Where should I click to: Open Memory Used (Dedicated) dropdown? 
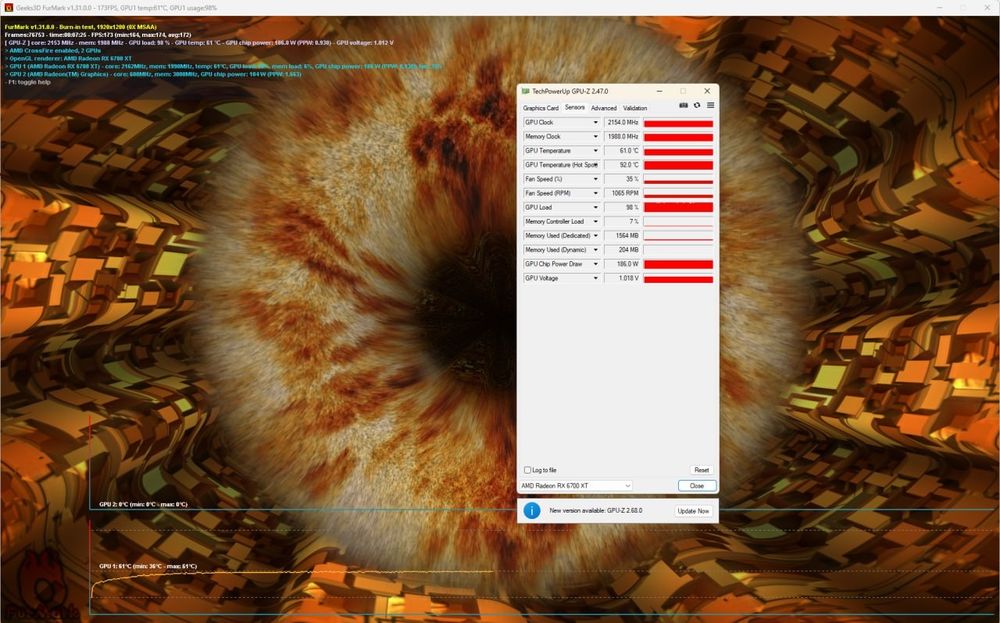(596, 236)
